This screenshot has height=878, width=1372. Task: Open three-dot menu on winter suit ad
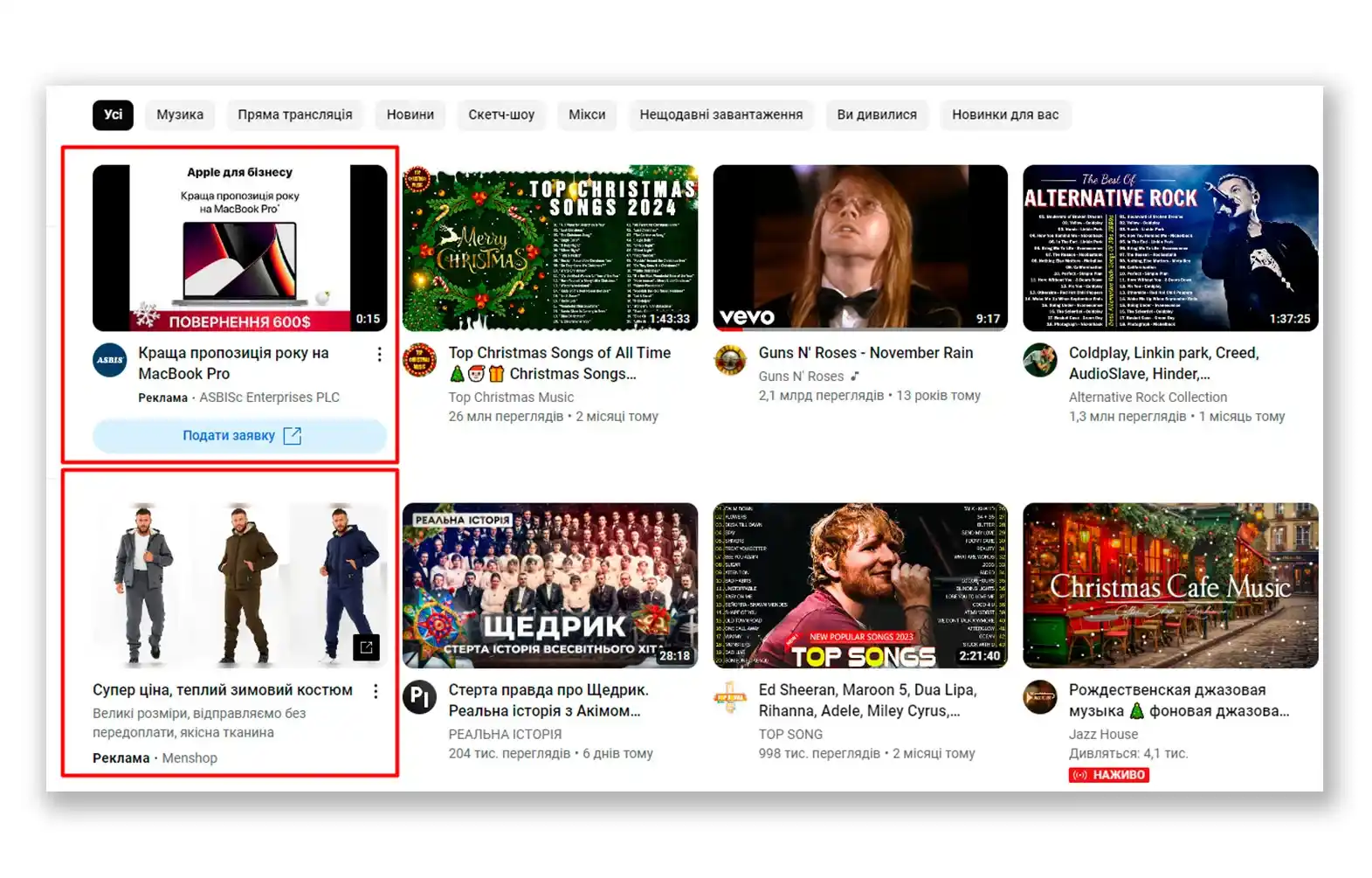pyautogui.click(x=376, y=691)
